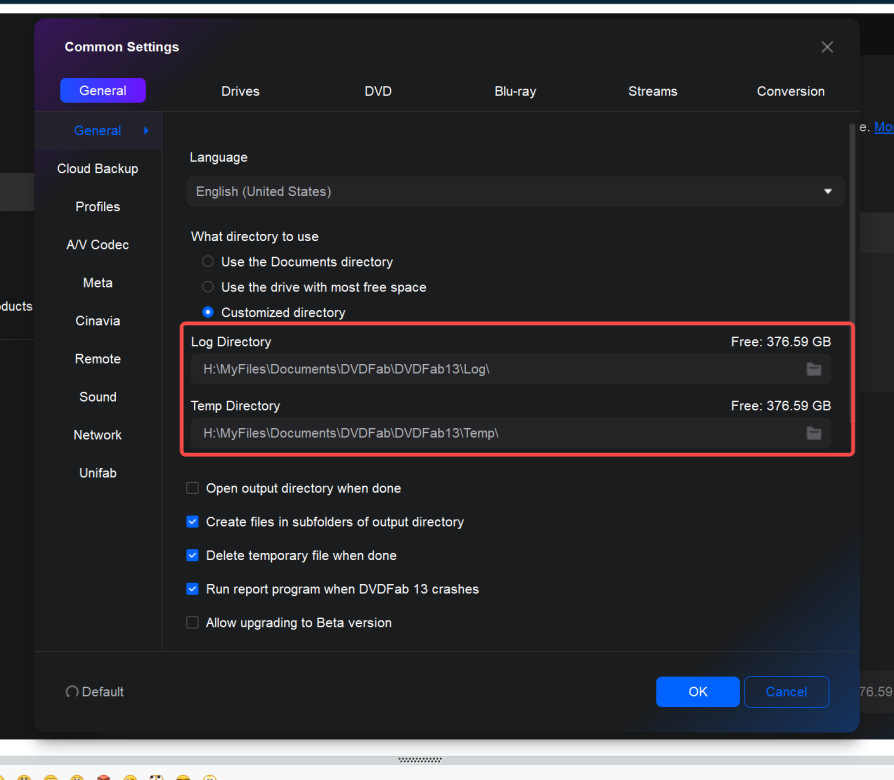This screenshot has height=780, width=894.
Task: Select Remote in the sidebar
Action: [97, 359]
